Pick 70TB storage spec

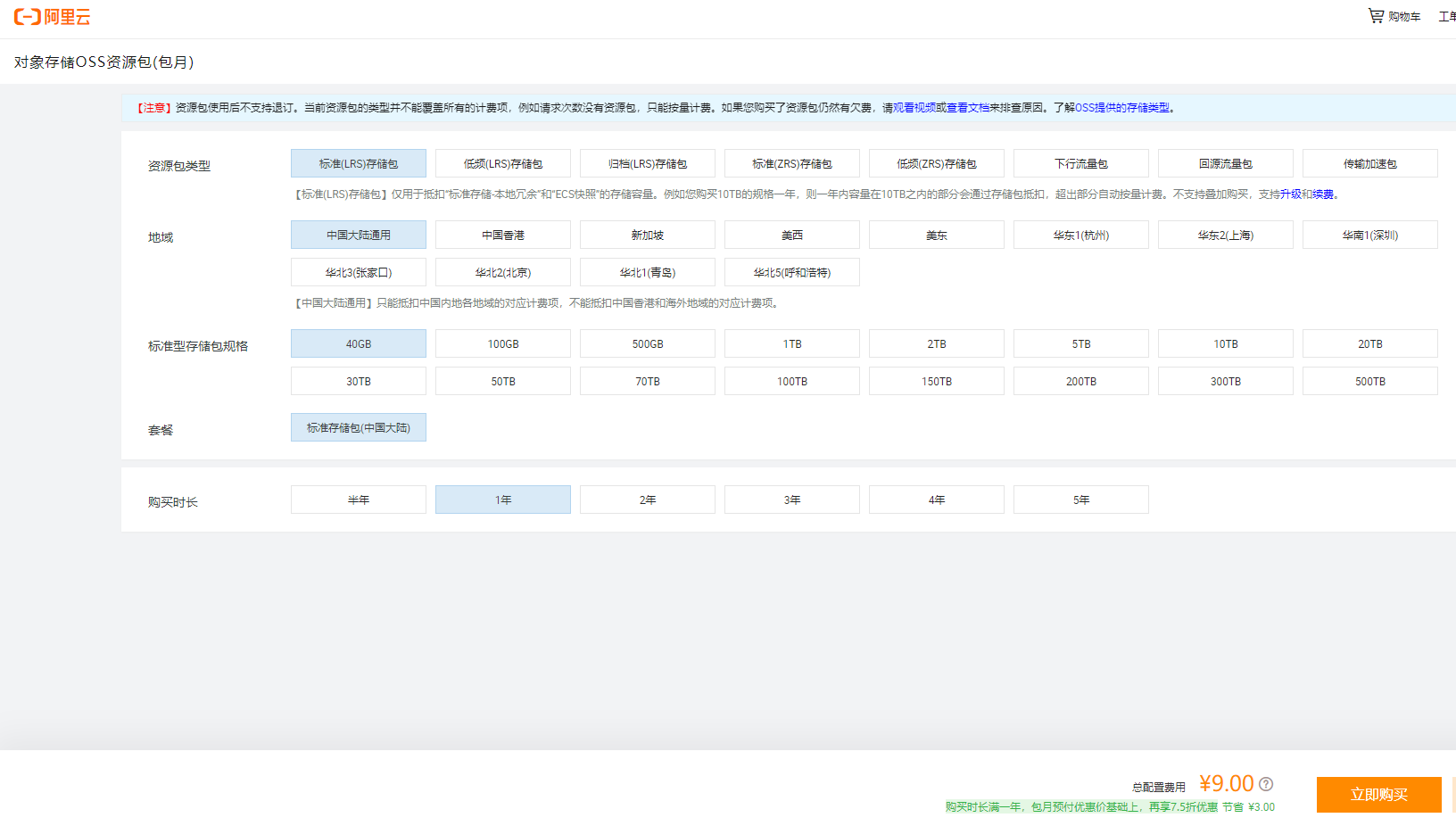[648, 381]
